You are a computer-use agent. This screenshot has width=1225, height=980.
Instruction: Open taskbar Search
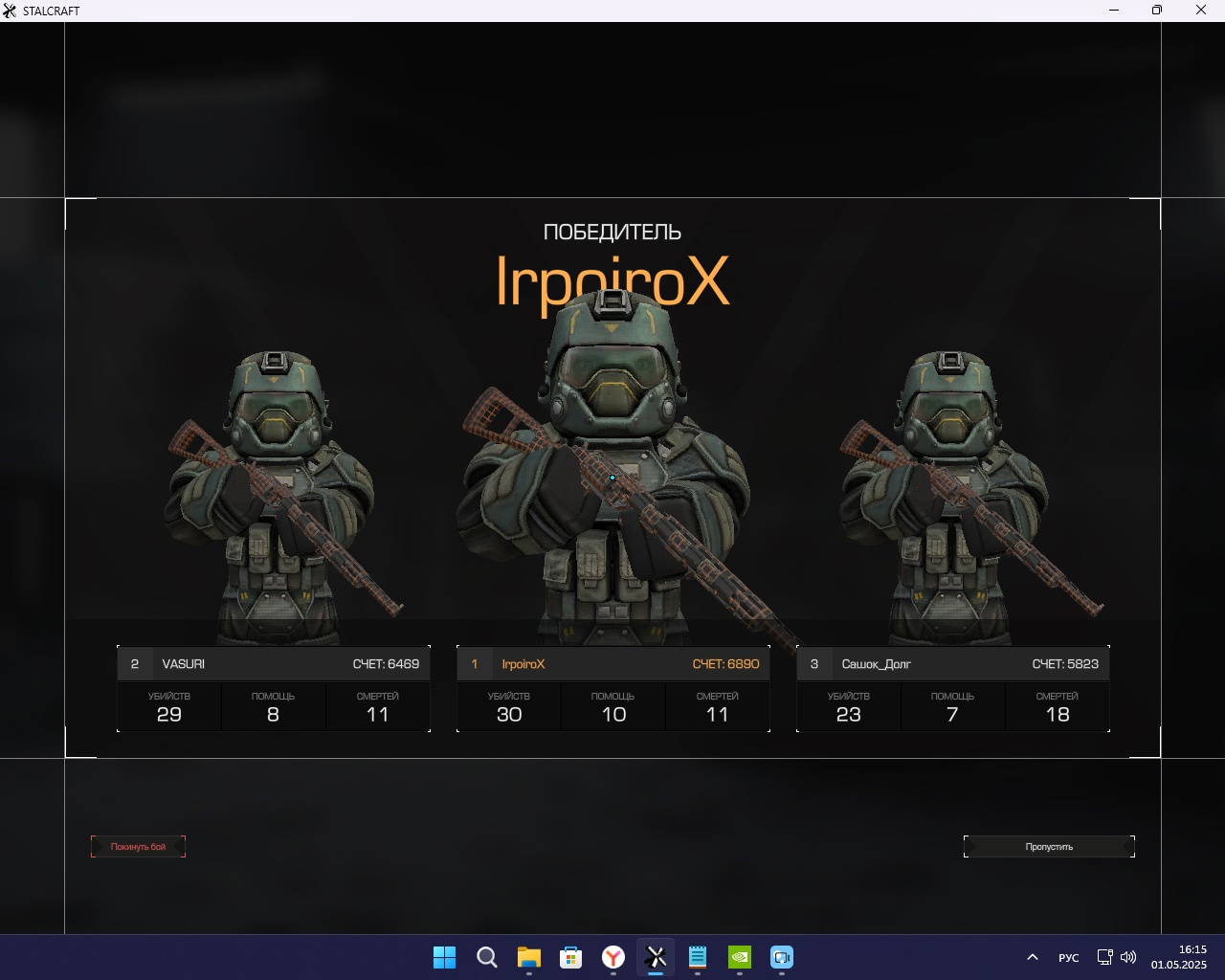[487, 957]
